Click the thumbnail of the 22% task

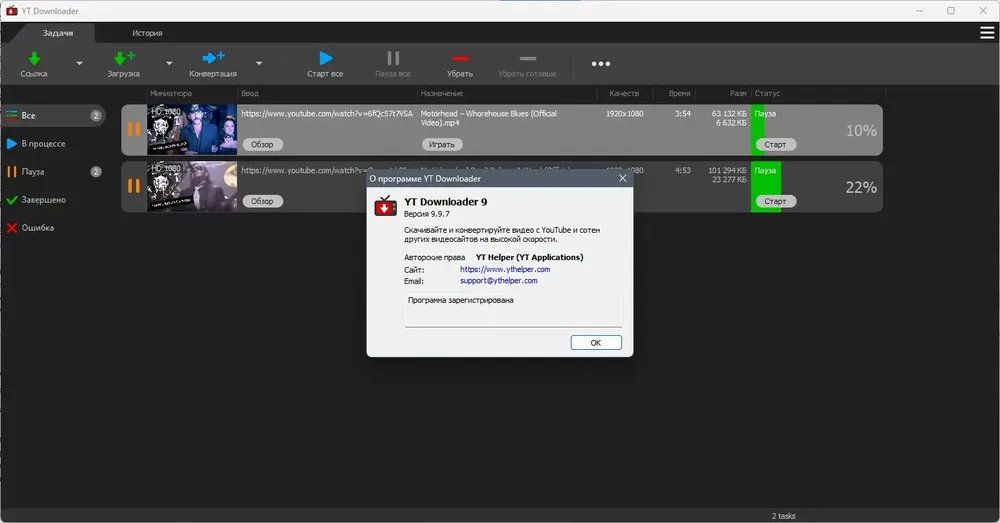click(x=192, y=186)
